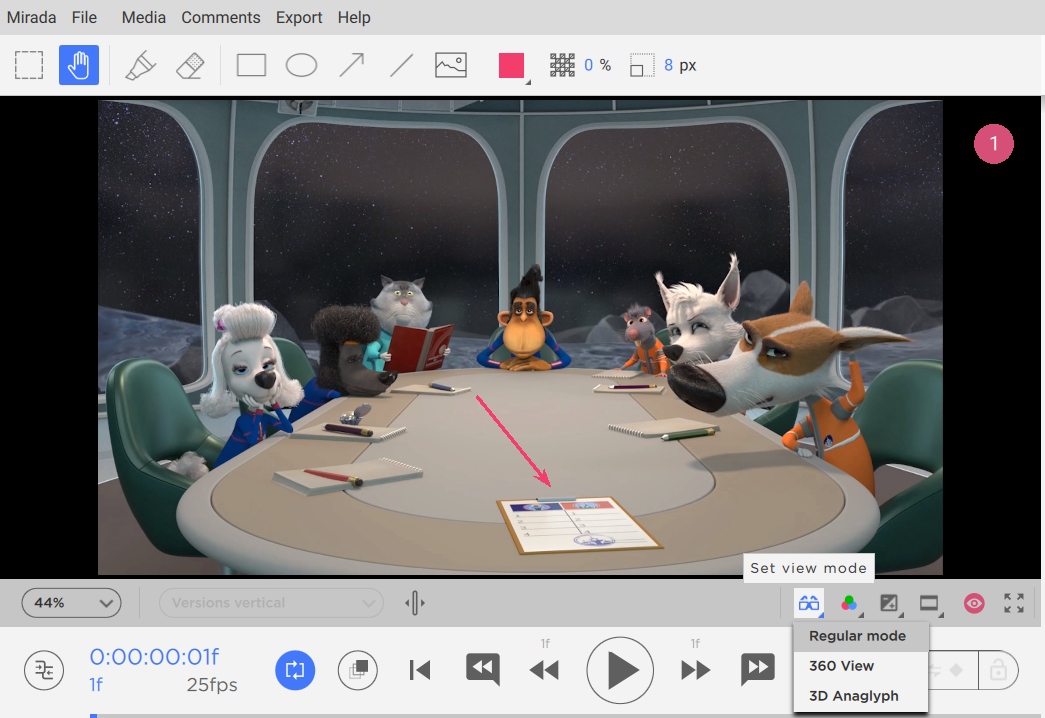Click the 25fps frame rate label
1045x718 pixels.
212,685
